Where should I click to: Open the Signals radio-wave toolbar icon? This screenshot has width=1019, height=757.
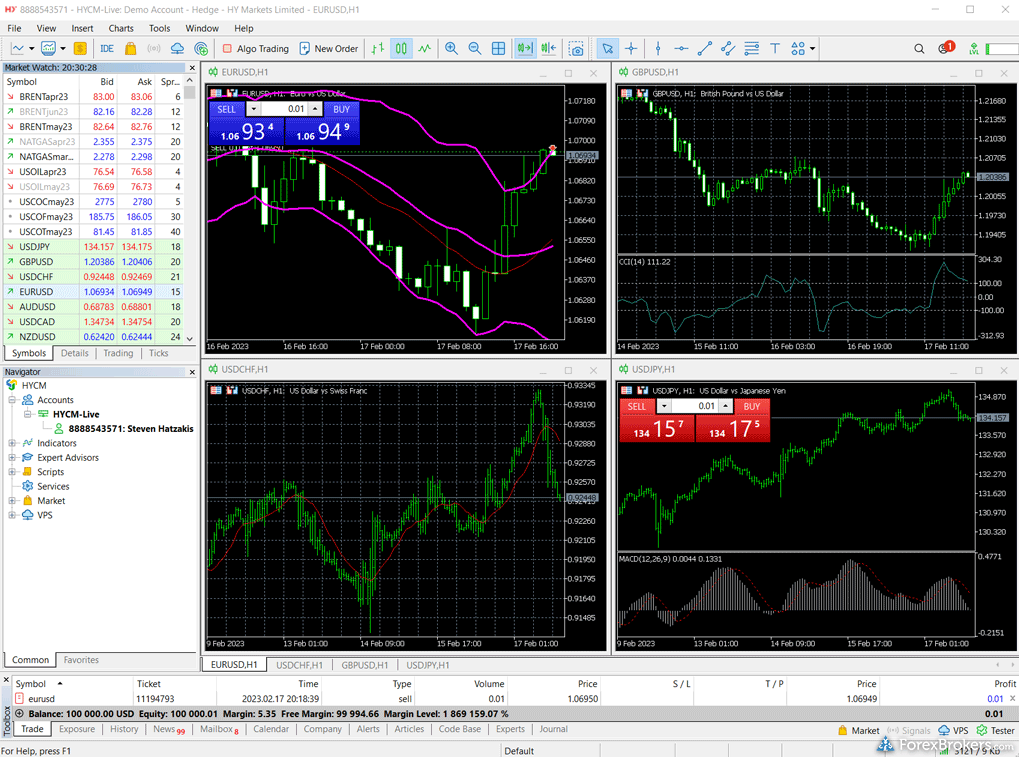click(154, 49)
